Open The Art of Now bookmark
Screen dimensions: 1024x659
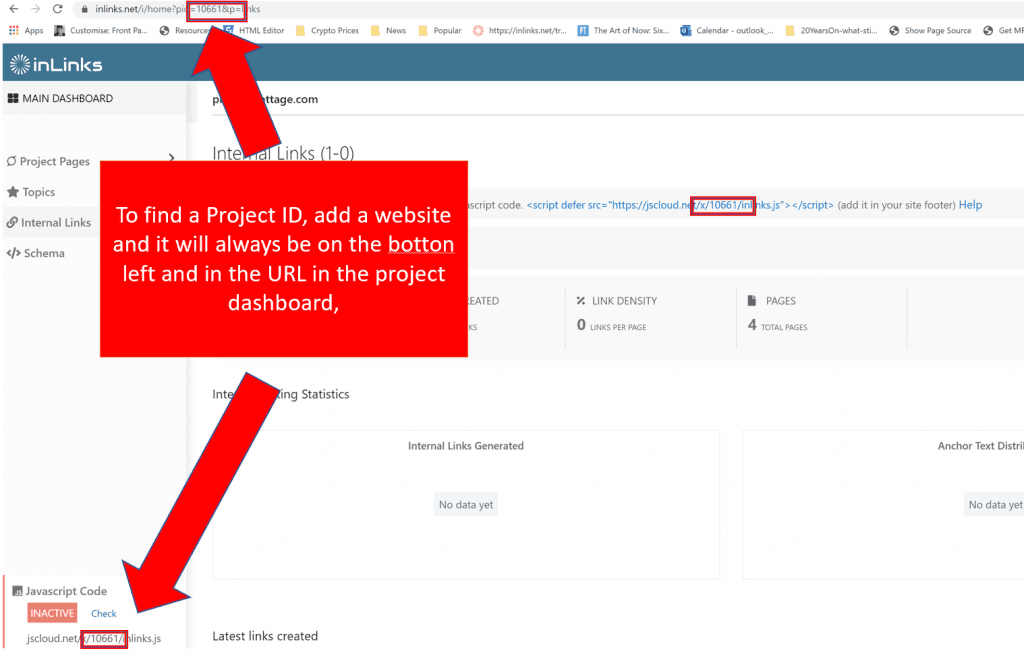click(624, 31)
